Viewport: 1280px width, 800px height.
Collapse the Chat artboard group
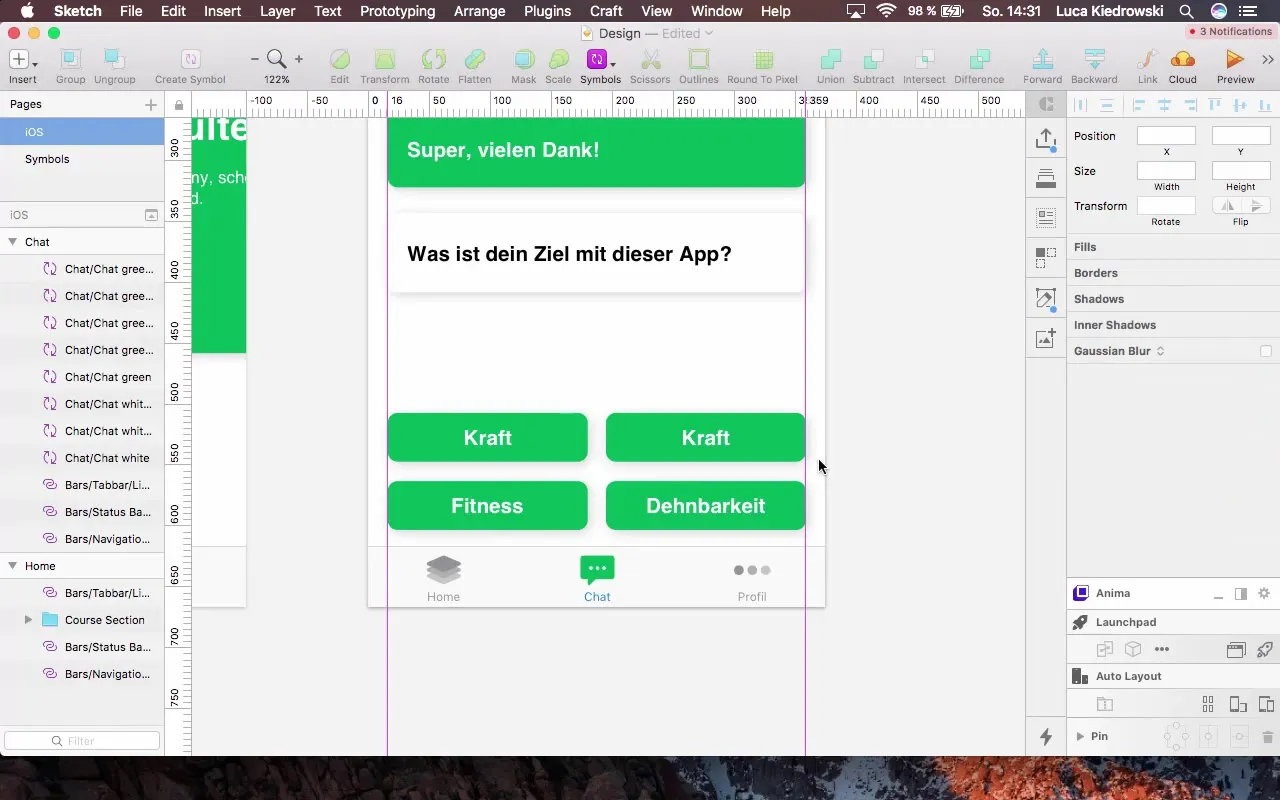pyautogui.click(x=13, y=242)
